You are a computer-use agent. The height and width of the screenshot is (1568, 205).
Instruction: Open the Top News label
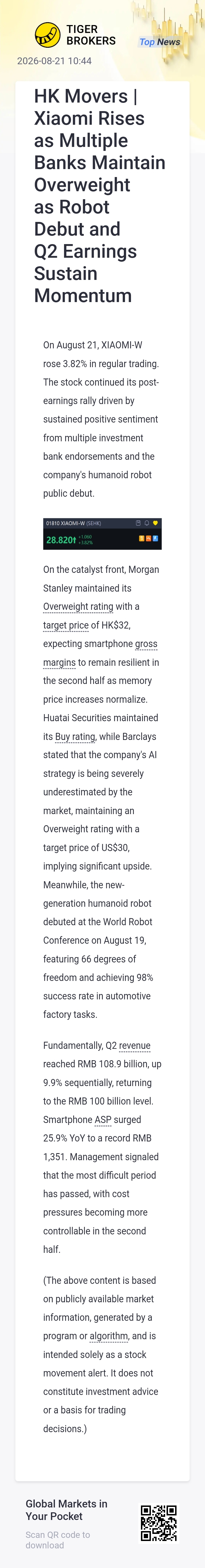pos(159,41)
